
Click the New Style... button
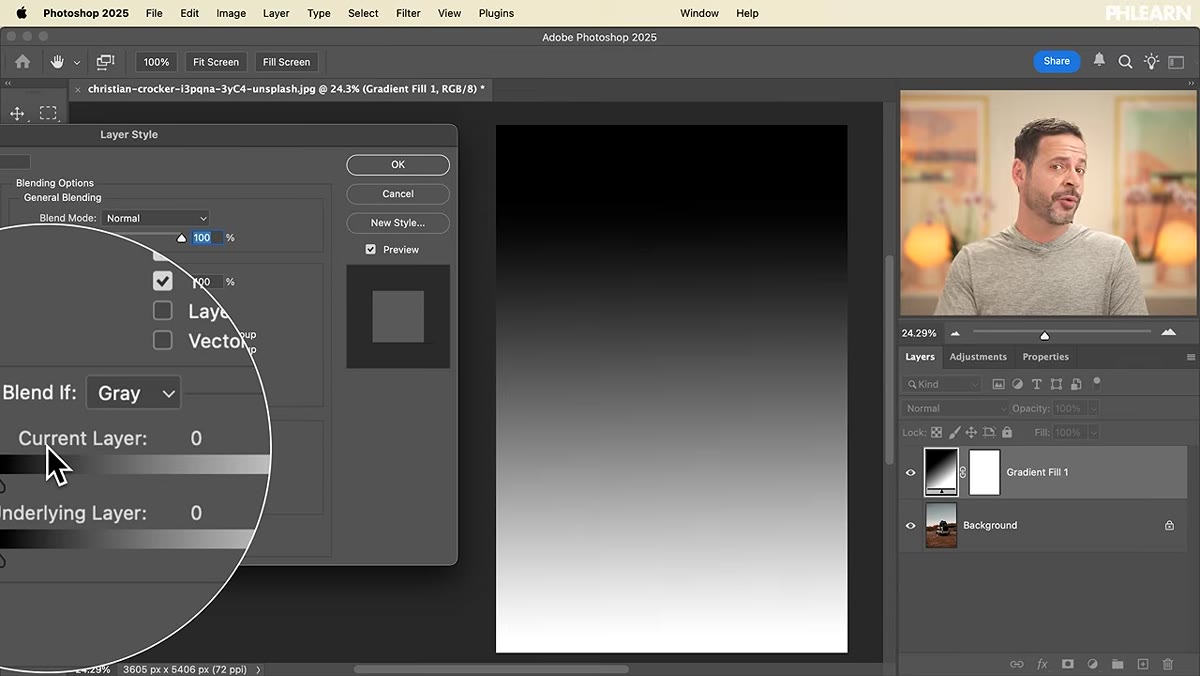(398, 223)
